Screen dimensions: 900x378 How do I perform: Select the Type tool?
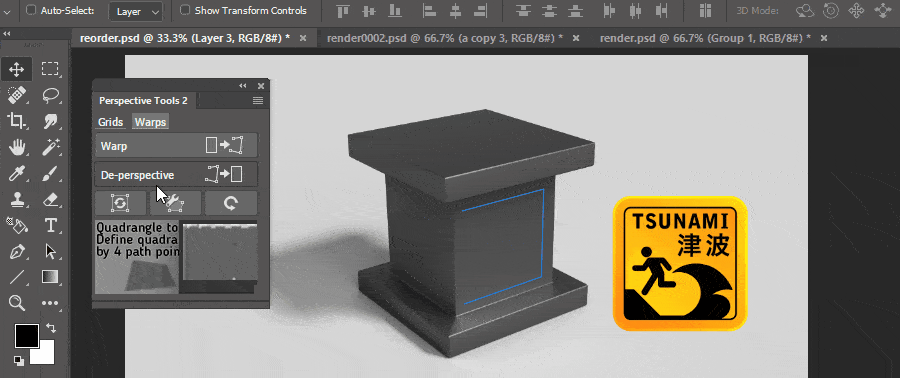[x=51, y=225]
